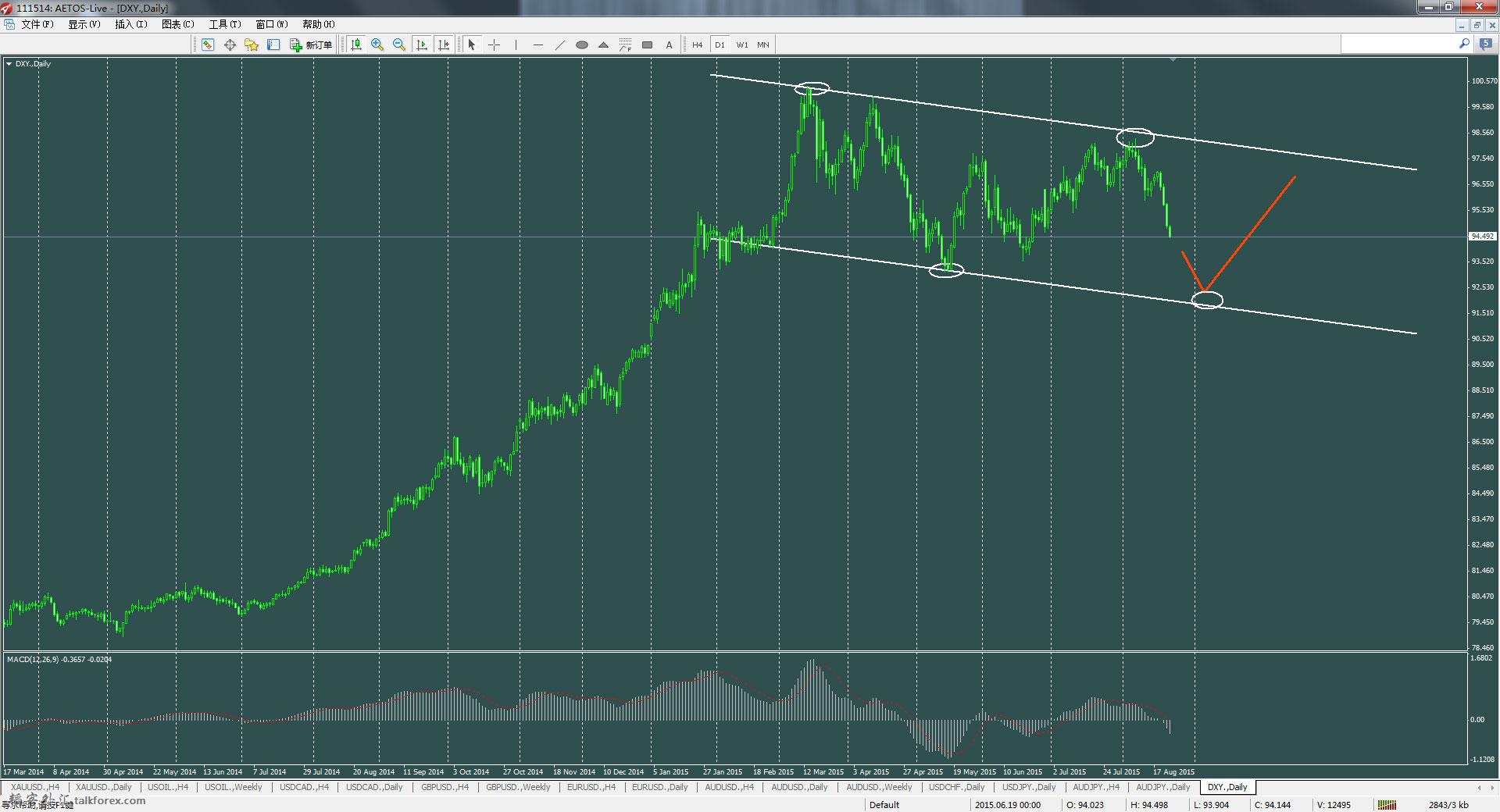Switch to USDJPY.,Daily chart tab
The width and height of the screenshot is (1500, 812).
coord(1028,787)
